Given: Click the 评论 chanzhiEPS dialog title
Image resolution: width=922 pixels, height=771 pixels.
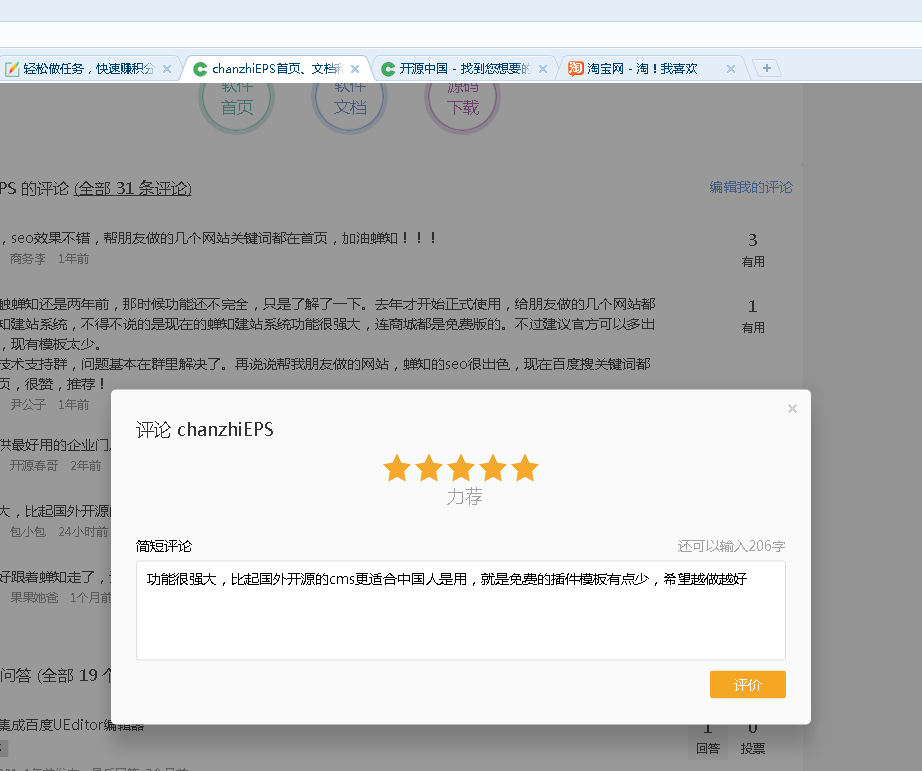Looking at the screenshot, I should [205, 429].
